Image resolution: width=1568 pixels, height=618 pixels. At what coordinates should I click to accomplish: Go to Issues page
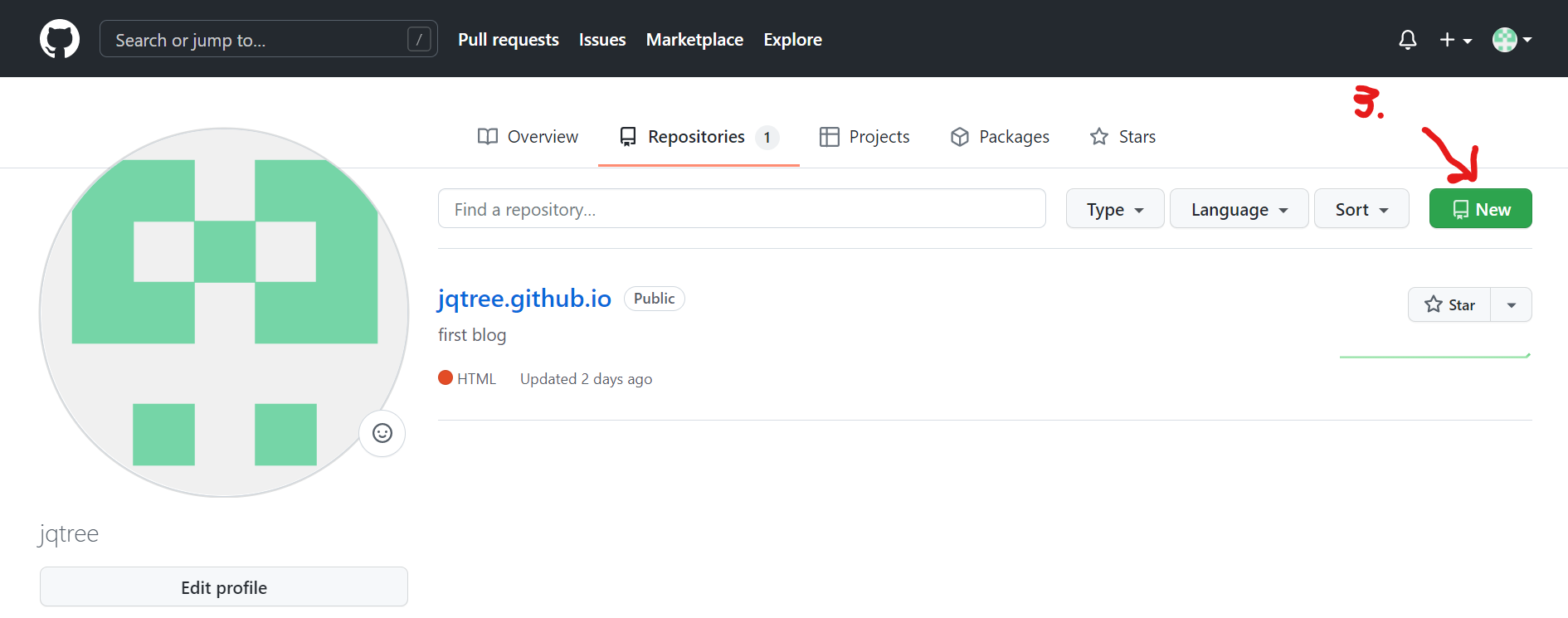(x=602, y=40)
